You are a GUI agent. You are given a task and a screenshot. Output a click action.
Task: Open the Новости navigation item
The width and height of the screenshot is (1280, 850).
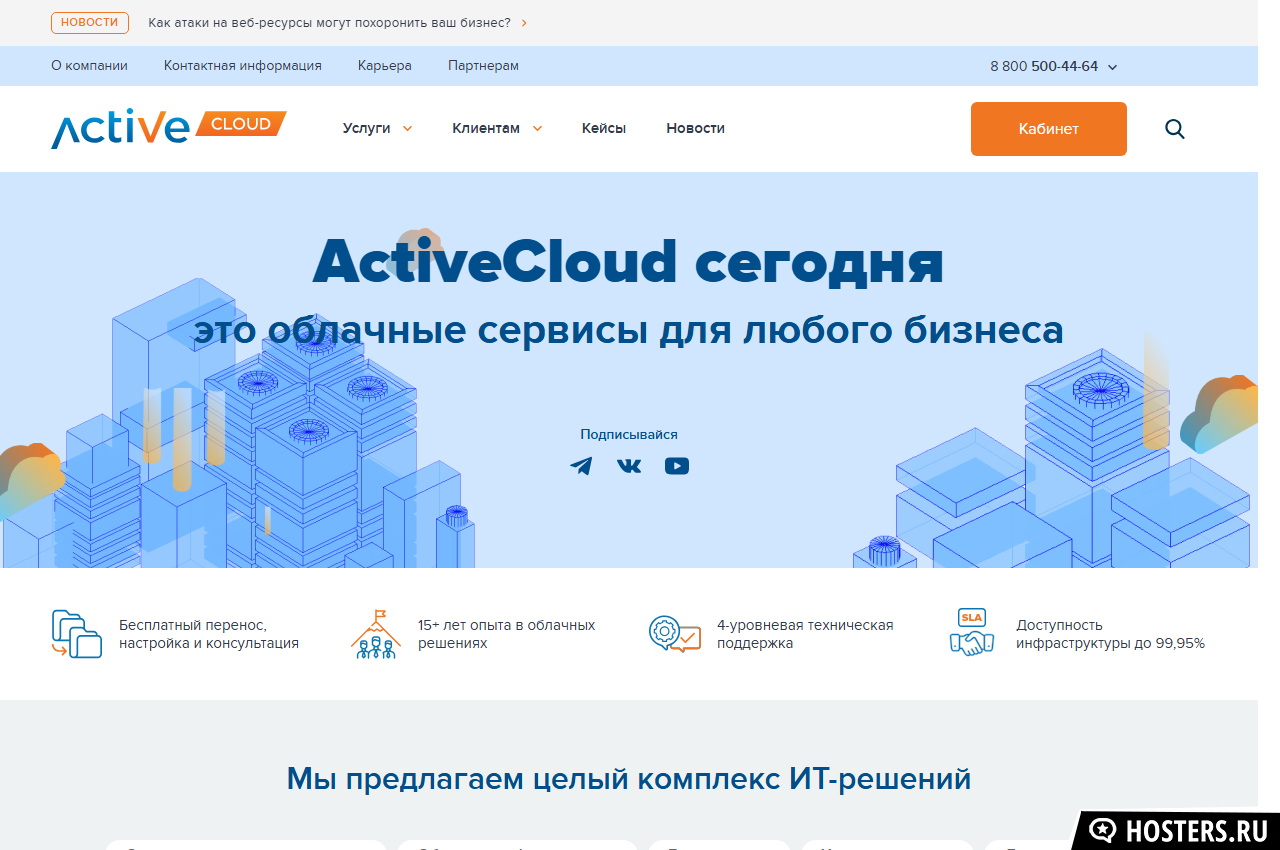695,128
